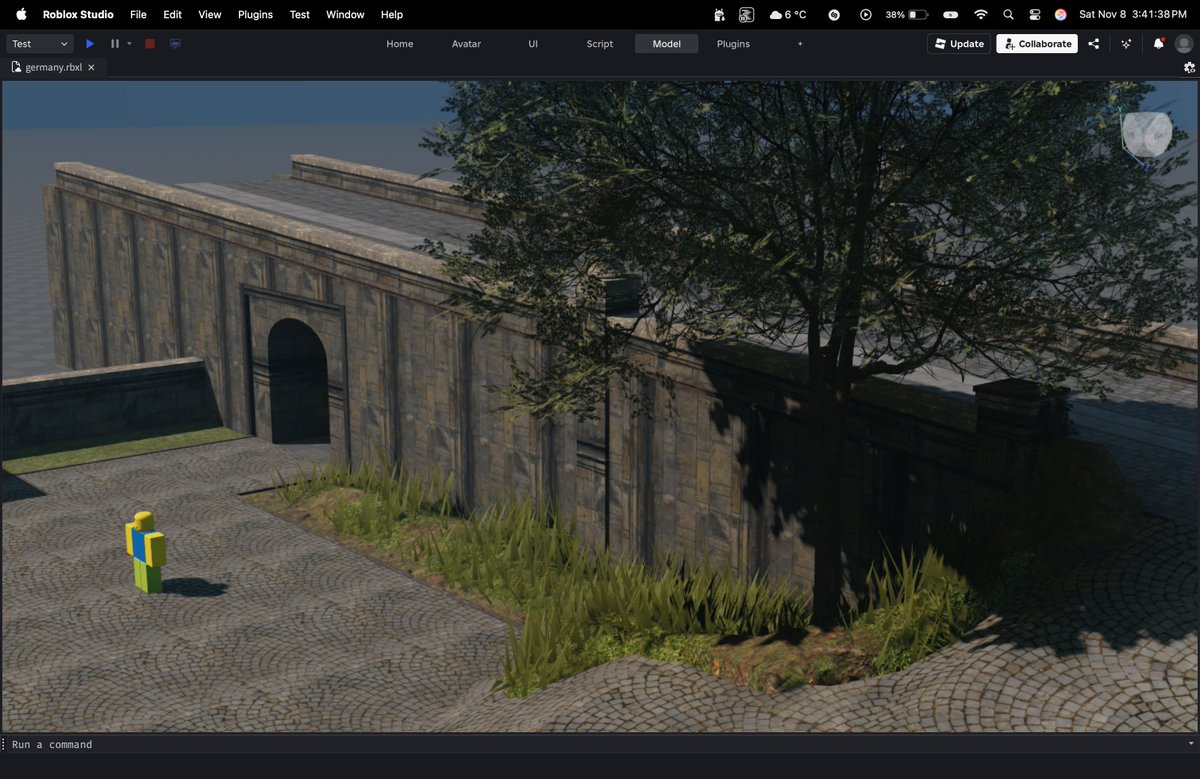Open the notifications bell
The width and height of the screenshot is (1200, 779).
pos(1159,44)
